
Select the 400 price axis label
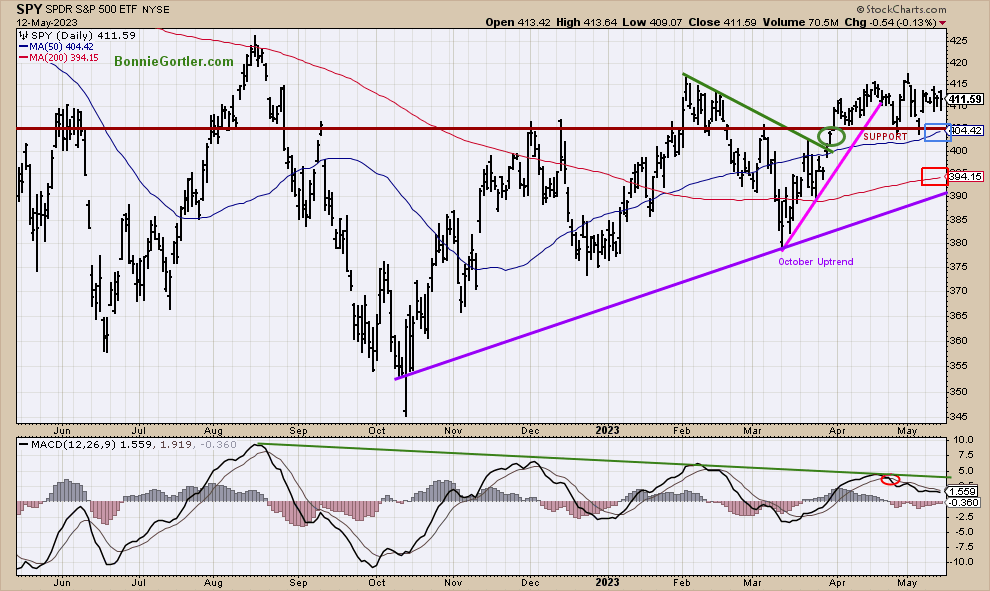tap(958, 151)
